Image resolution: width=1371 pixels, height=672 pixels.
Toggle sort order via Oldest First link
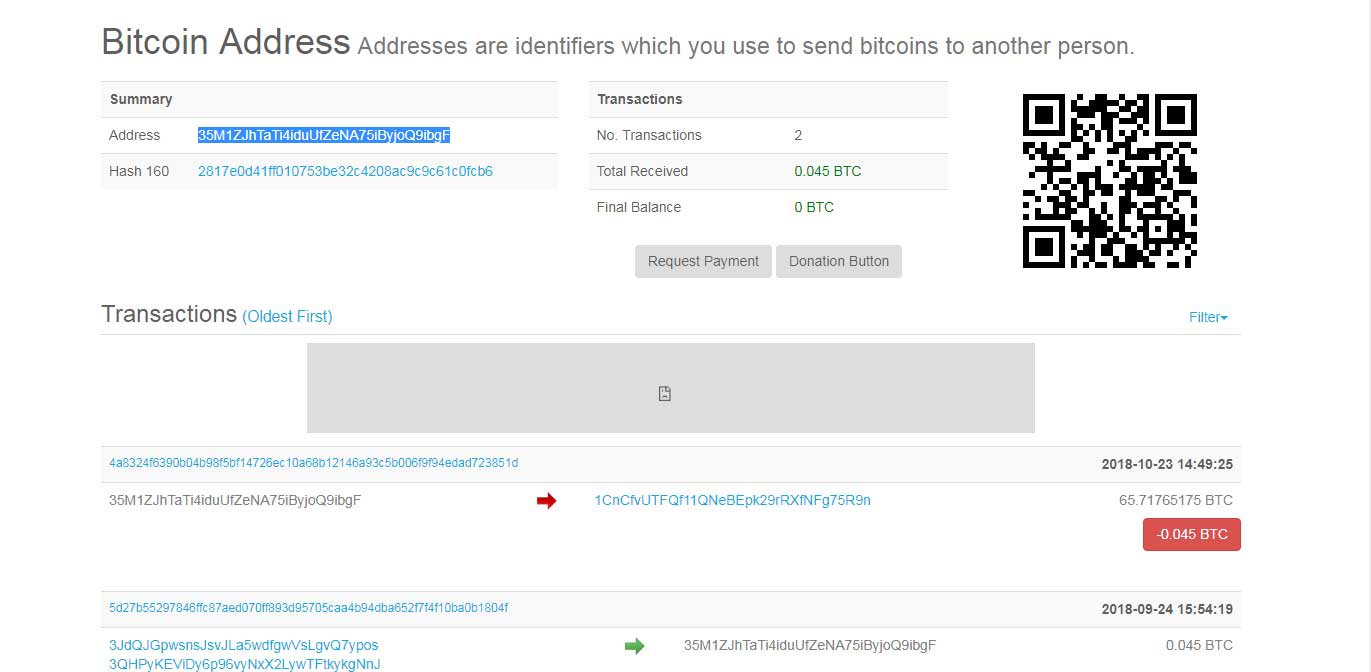[287, 316]
